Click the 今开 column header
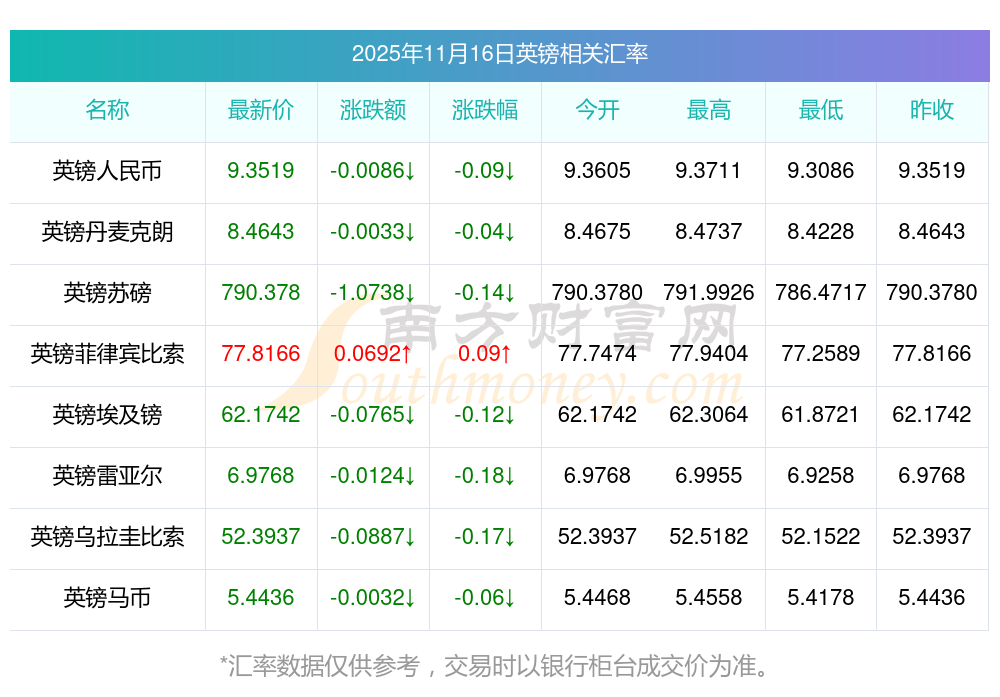This screenshot has height=697, width=1000. point(597,110)
